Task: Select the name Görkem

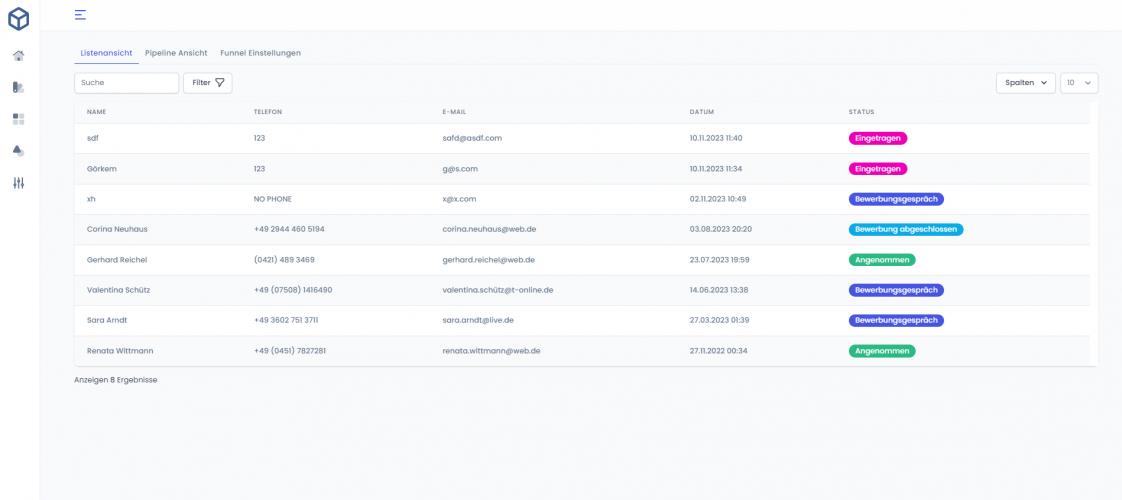Action: (102, 169)
